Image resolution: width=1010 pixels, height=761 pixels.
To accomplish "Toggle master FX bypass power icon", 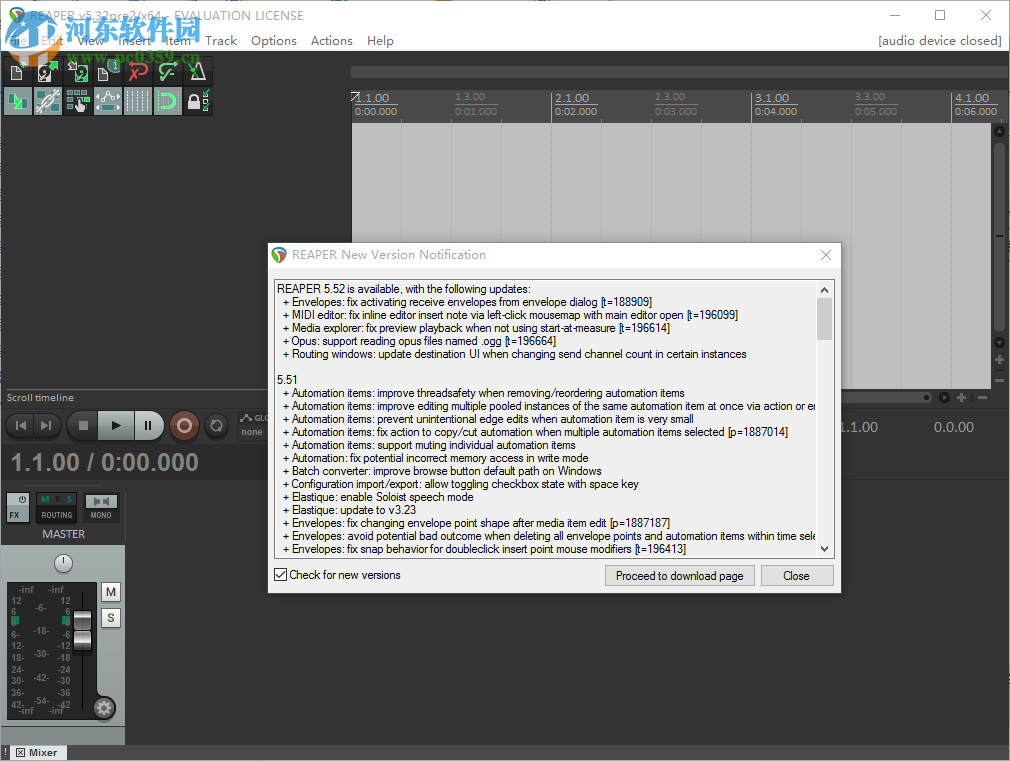I will (x=22, y=499).
